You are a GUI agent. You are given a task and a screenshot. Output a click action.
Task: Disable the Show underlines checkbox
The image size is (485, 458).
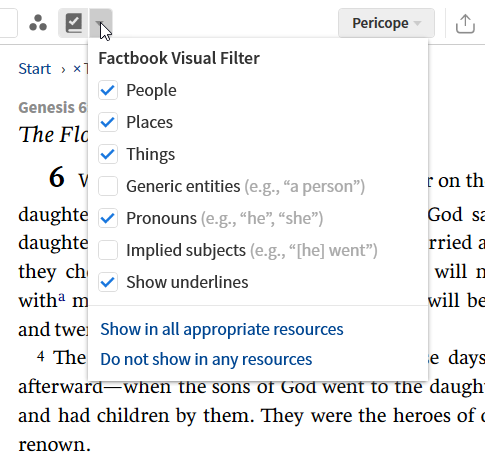click(108, 282)
